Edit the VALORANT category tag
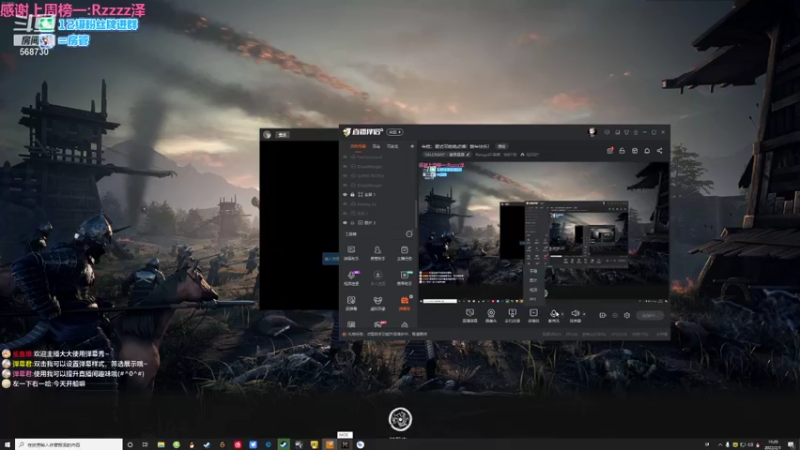This screenshot has height=450, width=800. pyautogui.click(x=447, y=155)
